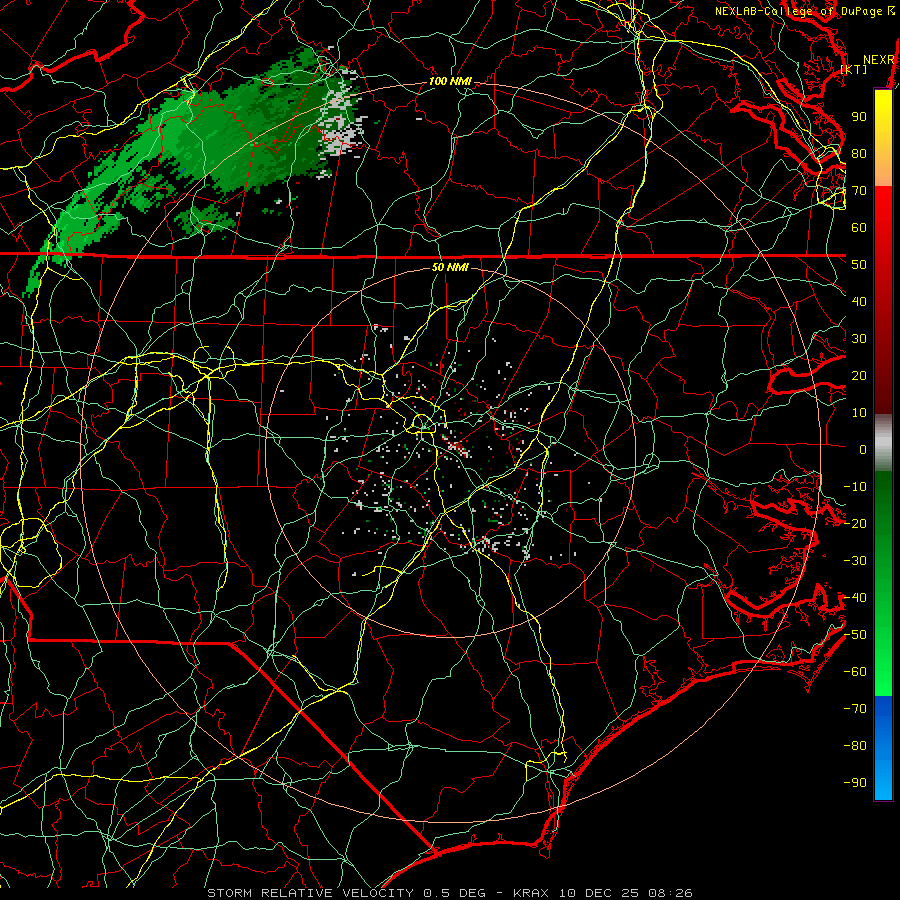
Task: Click the gray zero band of color bar
Action: tap(883, 443)
